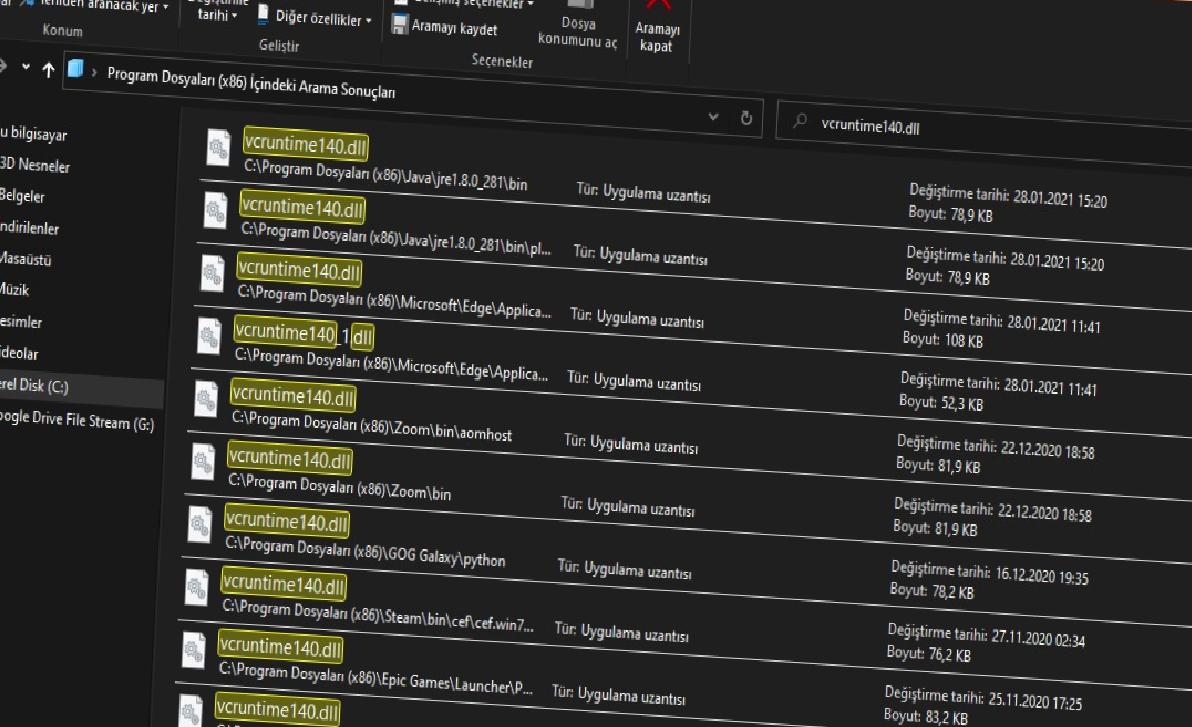1192x727 pixels.
Task: Open 3D Nesneler in the sidebar
Action: (35, 164)
